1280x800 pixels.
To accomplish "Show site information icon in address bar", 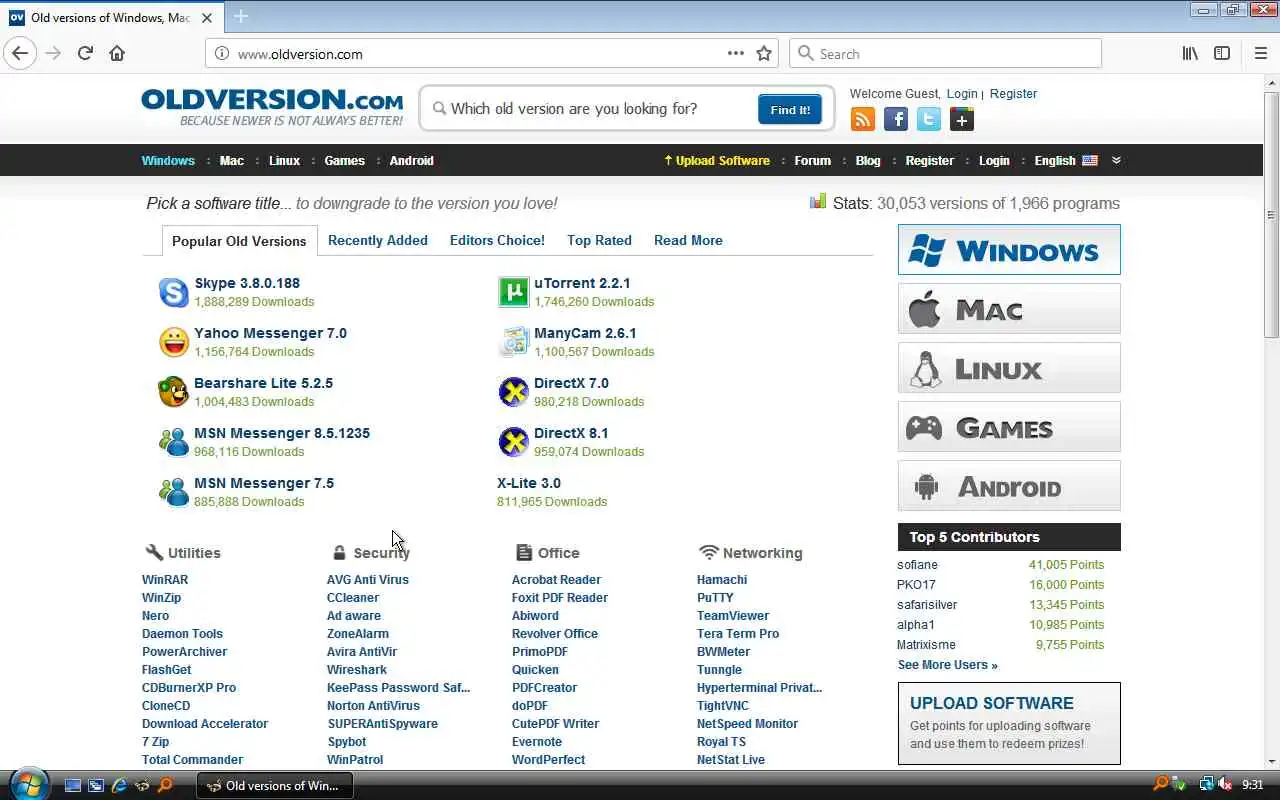I will 222,54.
